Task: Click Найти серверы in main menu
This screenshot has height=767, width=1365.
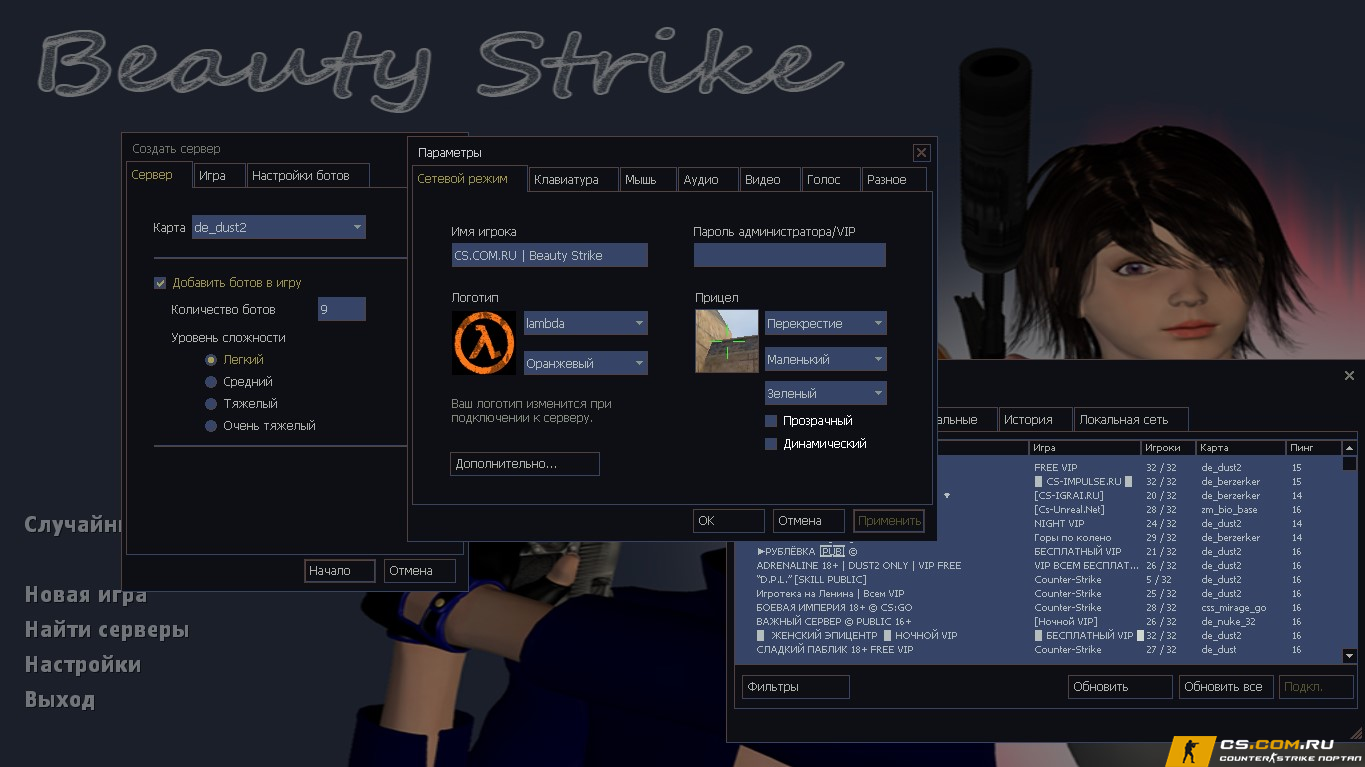Action: tap(106, 630)
